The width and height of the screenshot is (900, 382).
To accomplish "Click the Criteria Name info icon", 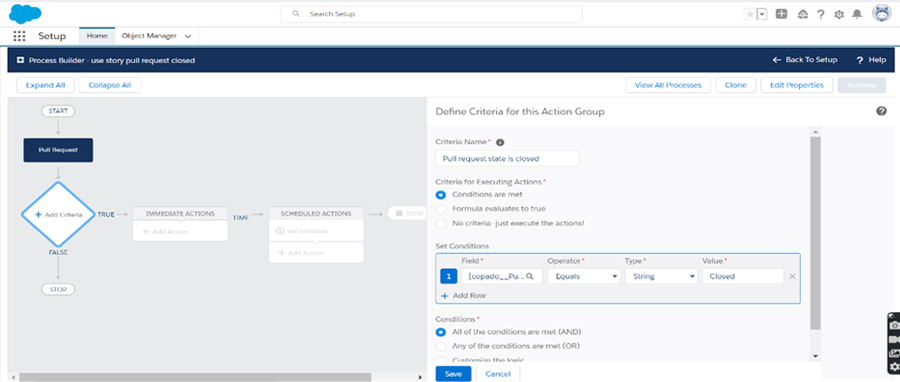I will (x=499, y=142).
